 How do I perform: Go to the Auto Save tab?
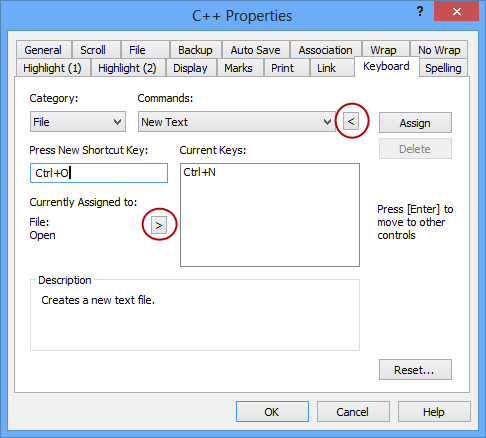(256, 50)
